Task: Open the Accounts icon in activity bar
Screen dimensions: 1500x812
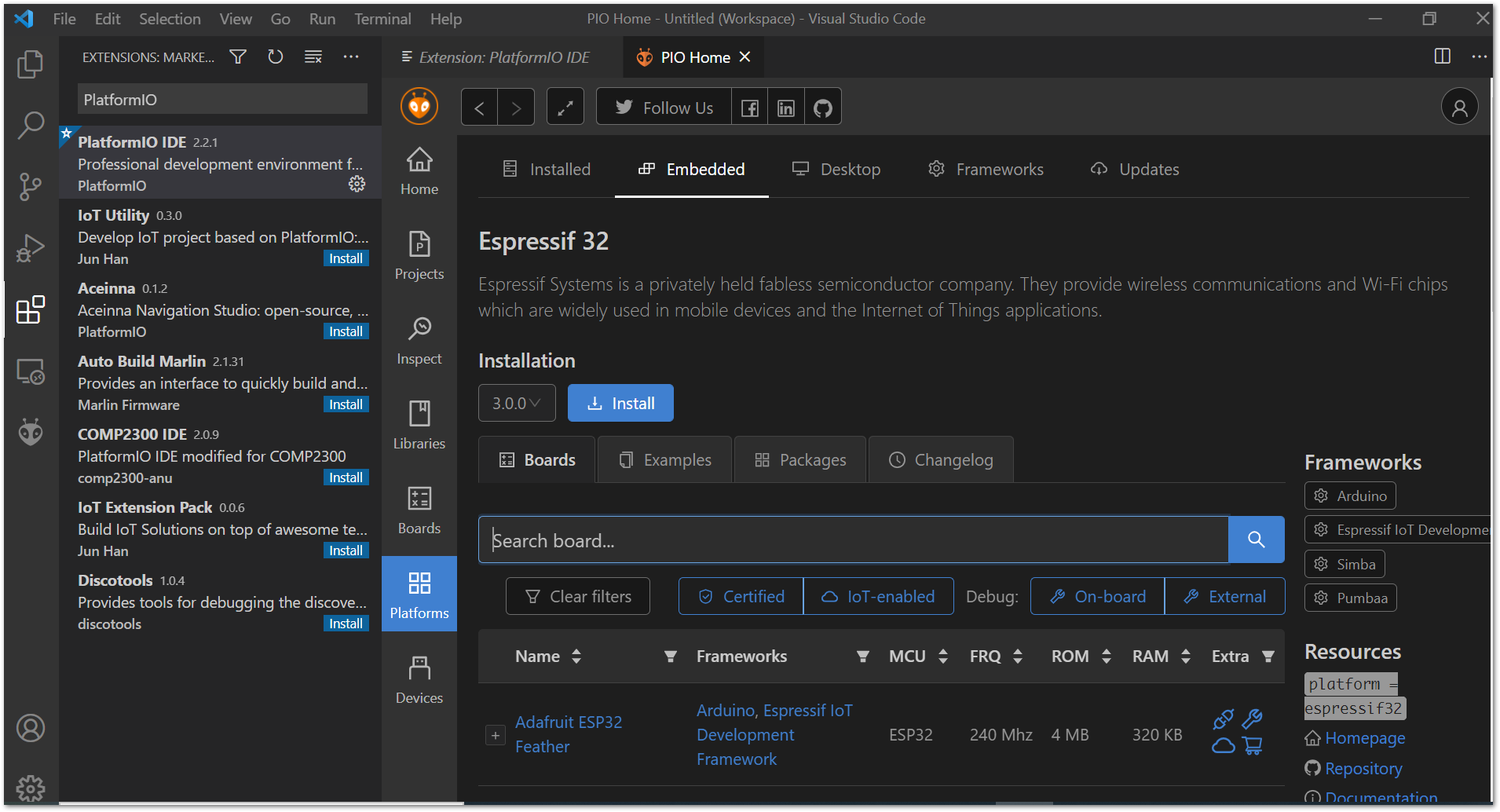Action: pyautogui.click(x=31, y=728)
